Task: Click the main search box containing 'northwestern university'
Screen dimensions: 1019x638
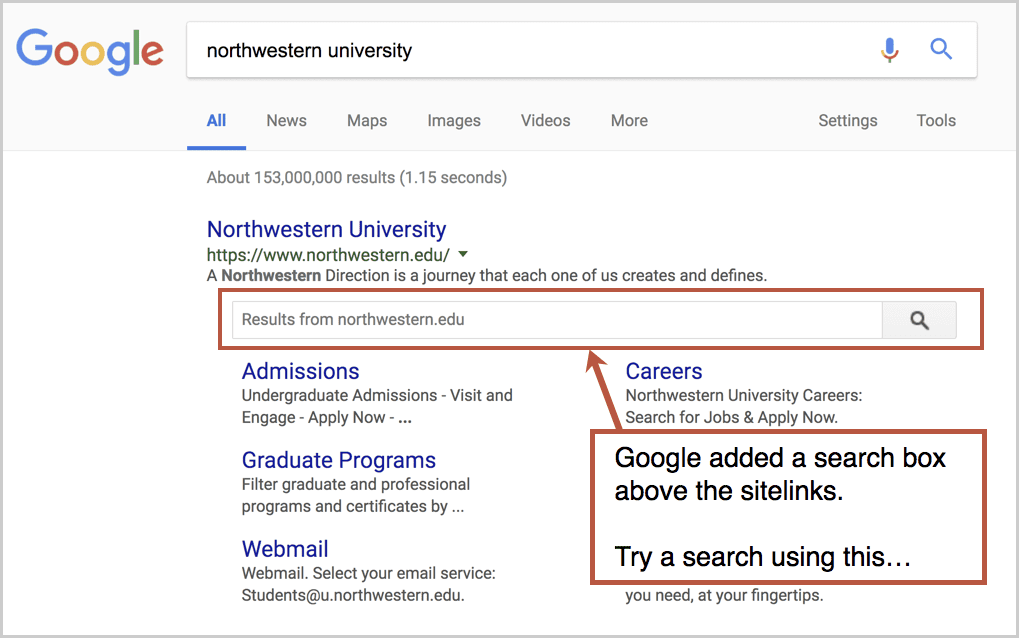Action: click(x=582, y=50)
